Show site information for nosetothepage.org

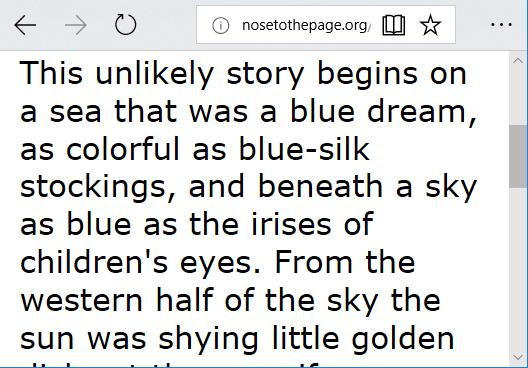tap(221, 25)
